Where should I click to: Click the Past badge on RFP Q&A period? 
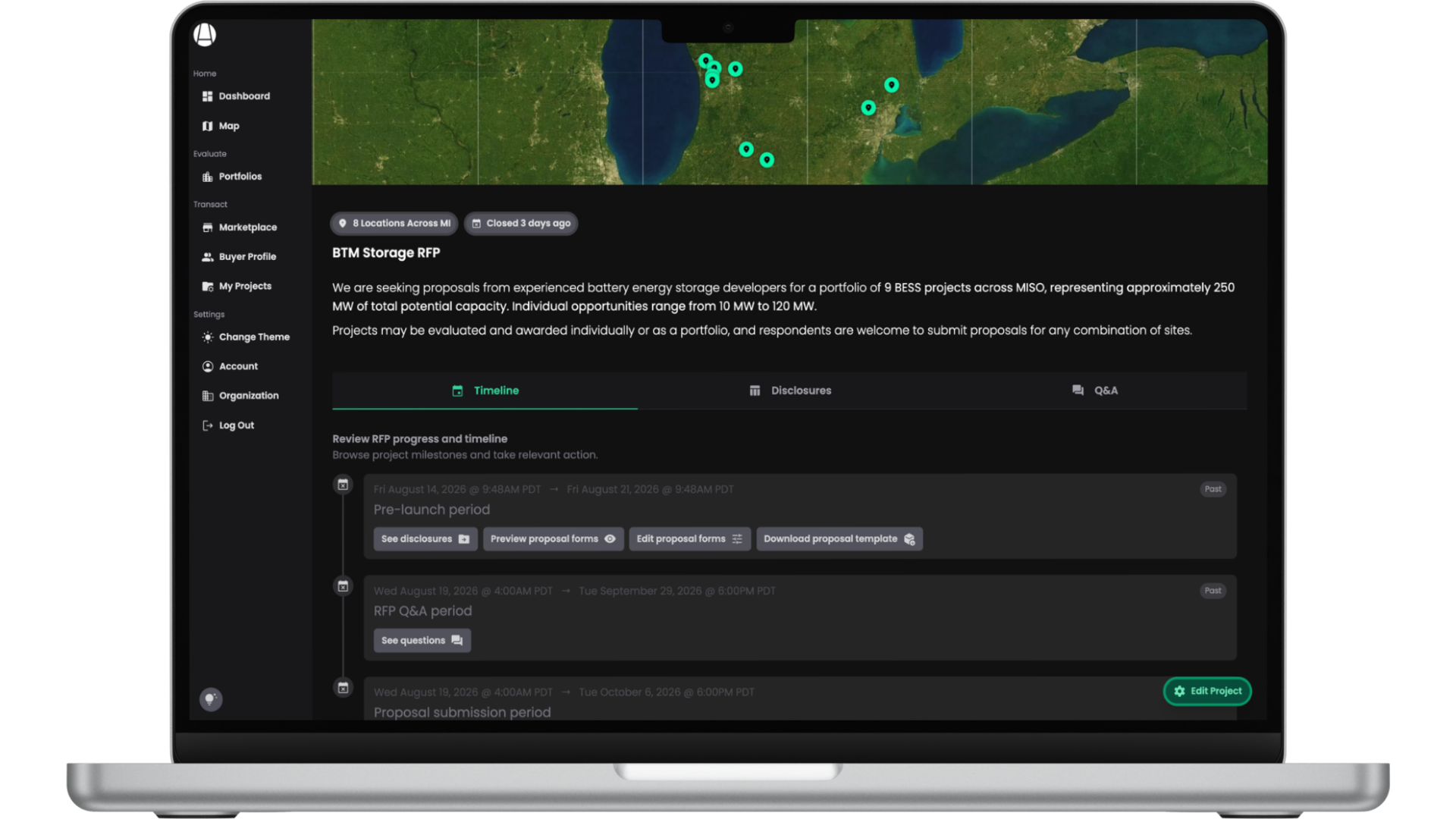pyautogui.click(x=1213, y=591)
